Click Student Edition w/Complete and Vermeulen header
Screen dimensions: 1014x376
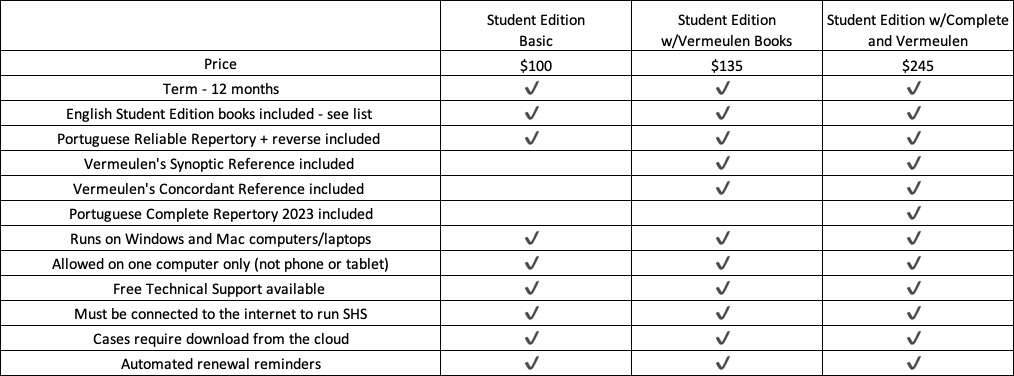pos(917,30)
